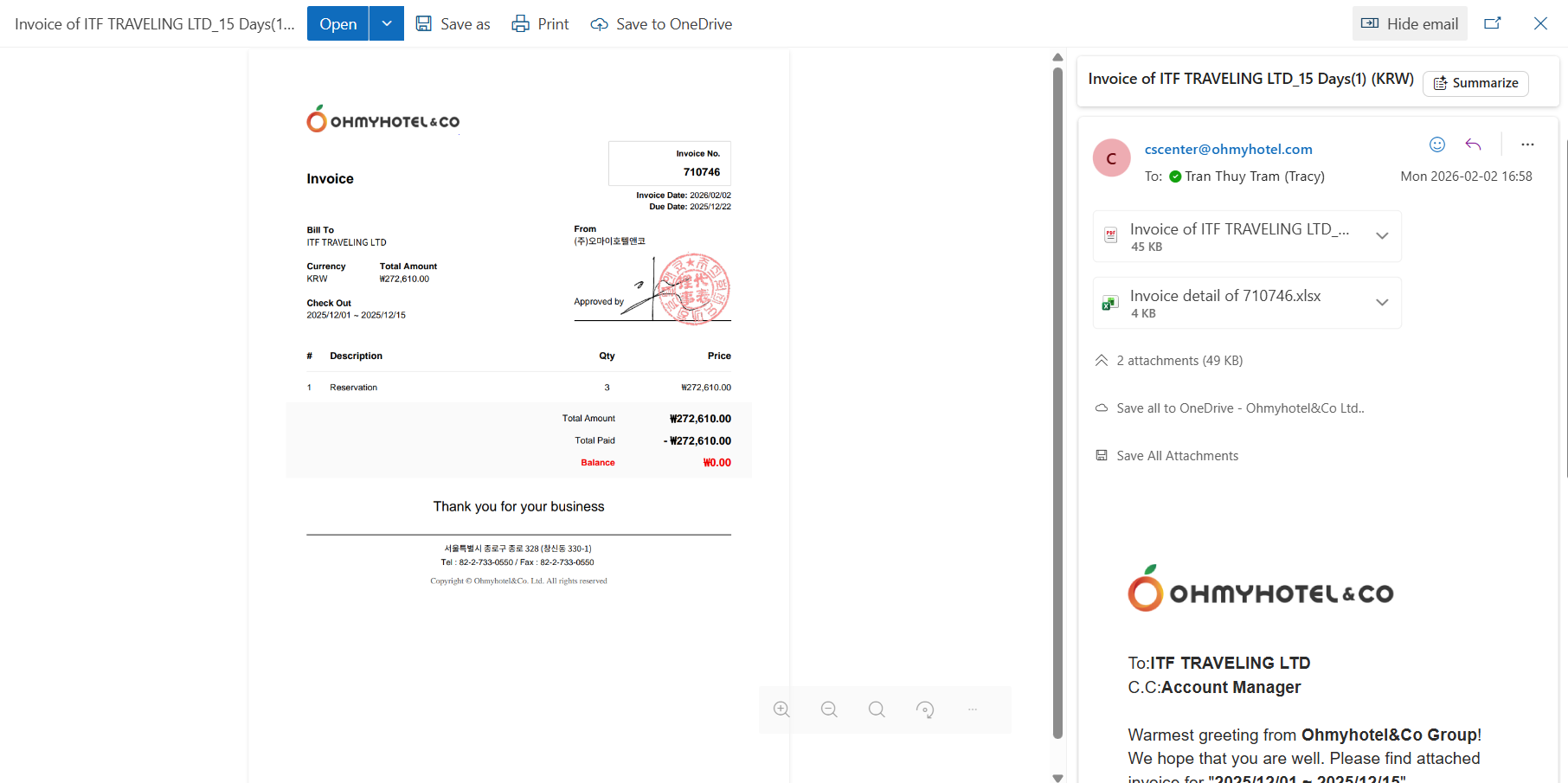Expand the Open button dropdown arrow
Viewport: 1568px width, 783px height.
point(387,23)
